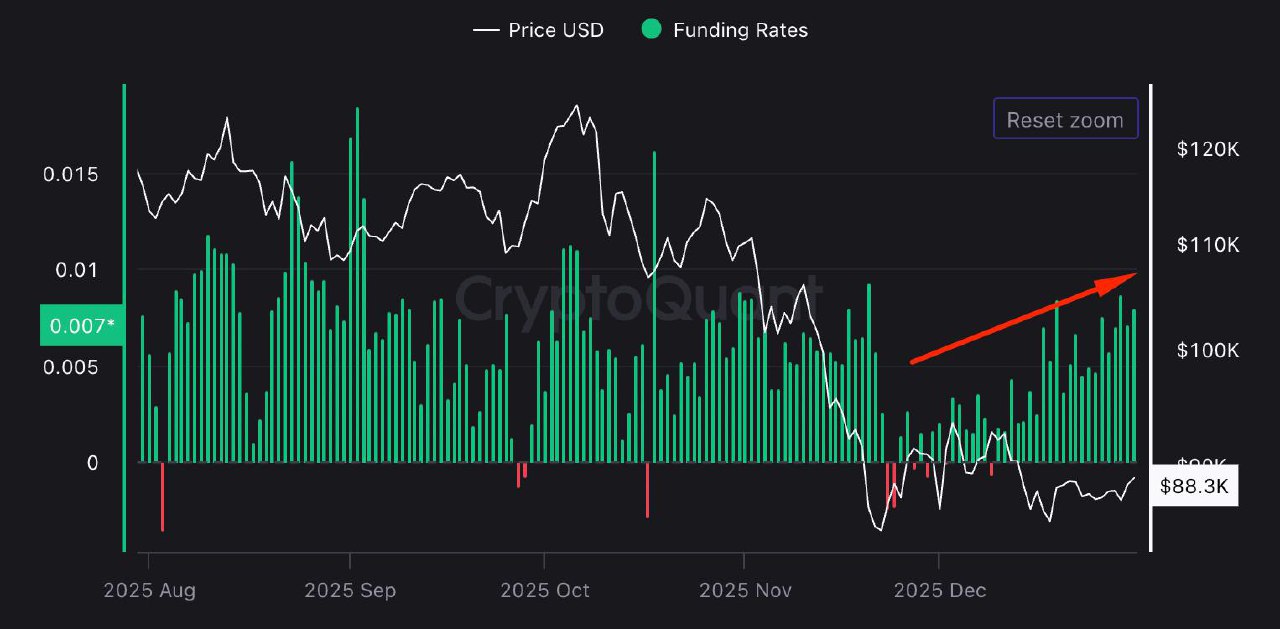Click the Reset zoom button
Viewport: 1280px width, 629px height.
click(1065, 120)
